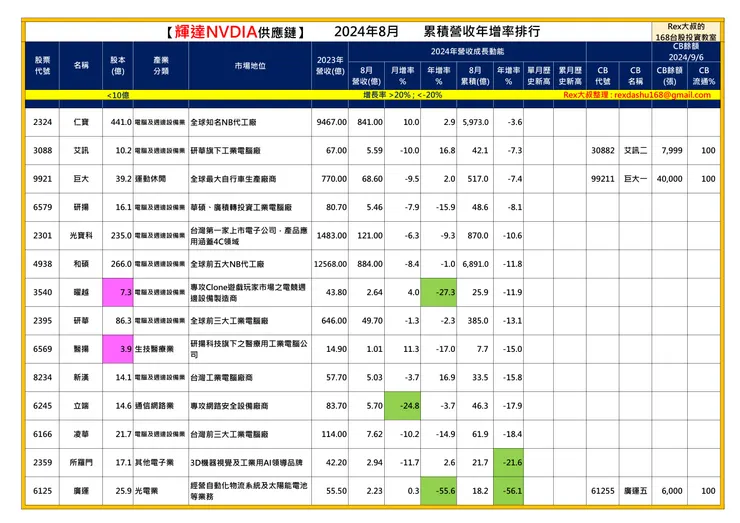Click the 市場地位 column header
Image resolution: width=740 pixels, height=523 pixels.
coord(250,66)
